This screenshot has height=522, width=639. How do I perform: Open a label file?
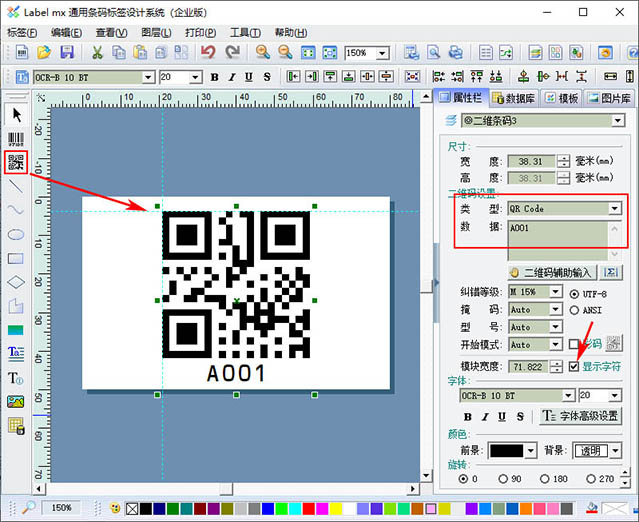(44, 53)
